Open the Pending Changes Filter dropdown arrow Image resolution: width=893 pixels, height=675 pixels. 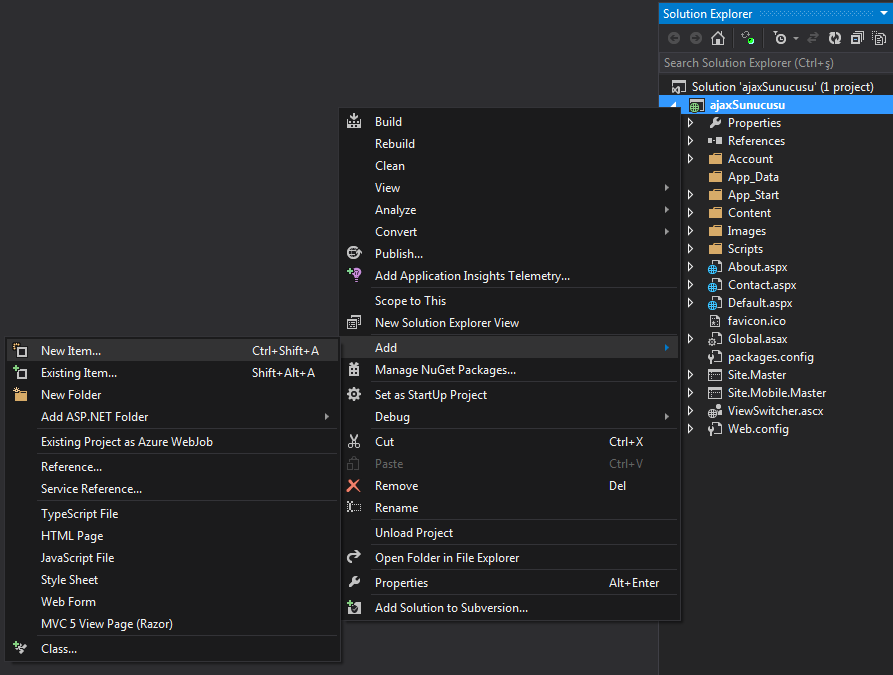796,39
